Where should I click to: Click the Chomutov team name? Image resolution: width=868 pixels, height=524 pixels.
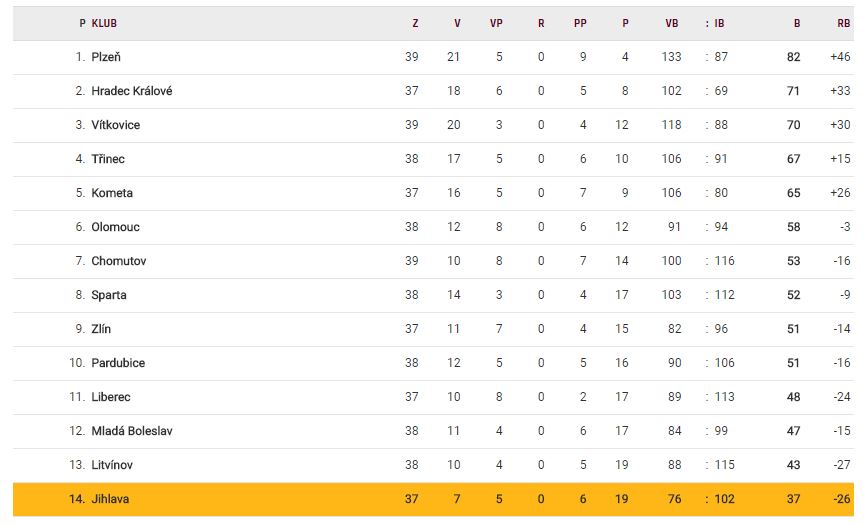[x=118, y=261]
